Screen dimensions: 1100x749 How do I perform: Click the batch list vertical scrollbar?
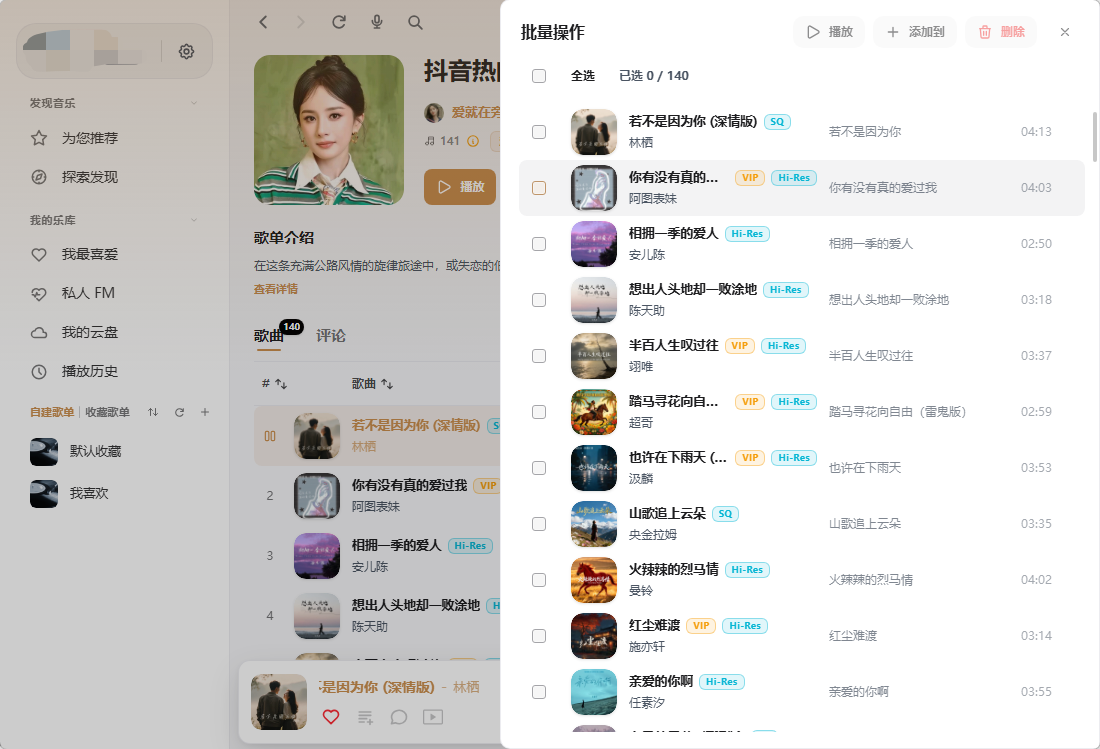coord(1094,137)
